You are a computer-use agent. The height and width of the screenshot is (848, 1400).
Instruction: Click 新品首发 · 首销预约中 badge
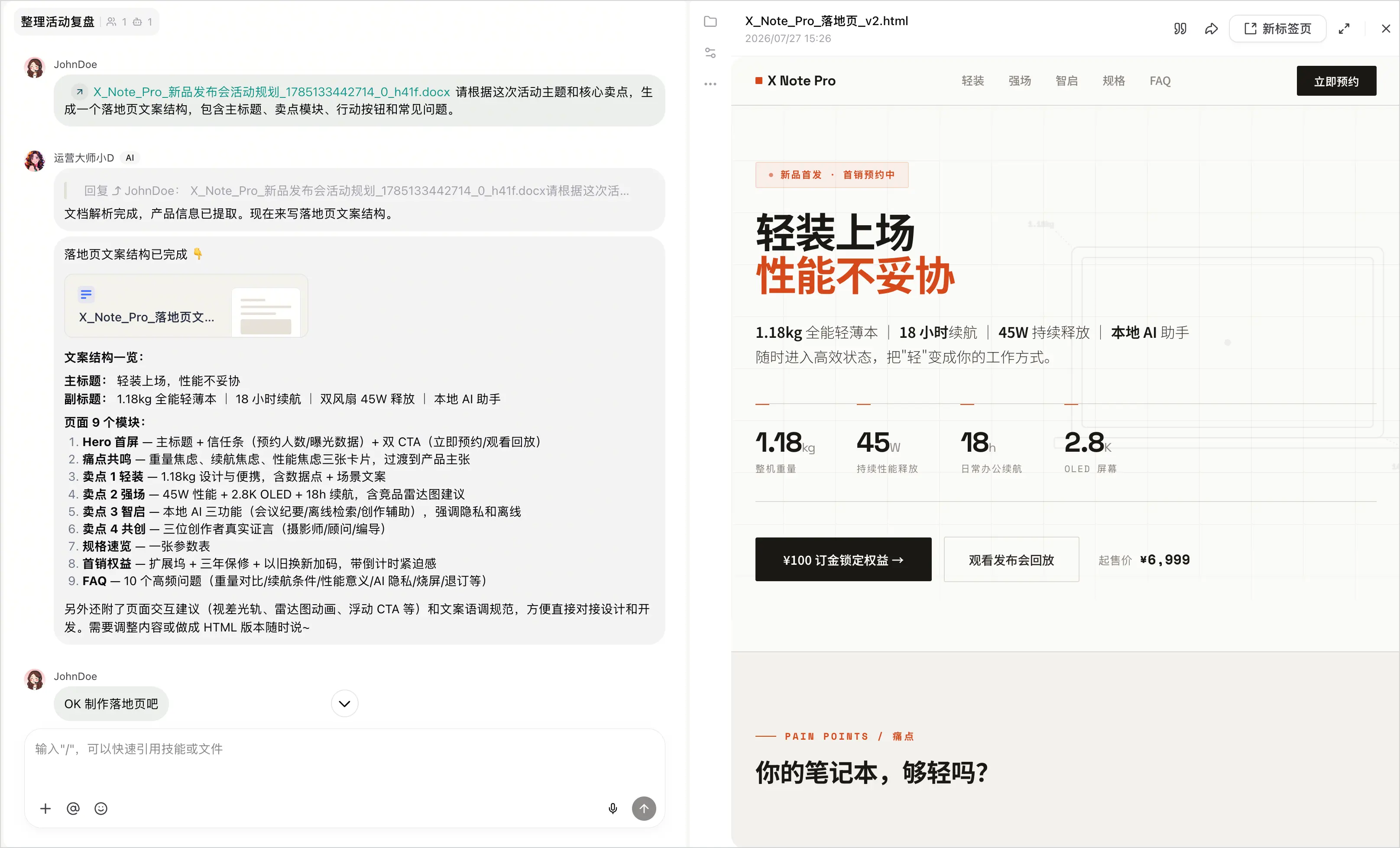click(832, 175)
